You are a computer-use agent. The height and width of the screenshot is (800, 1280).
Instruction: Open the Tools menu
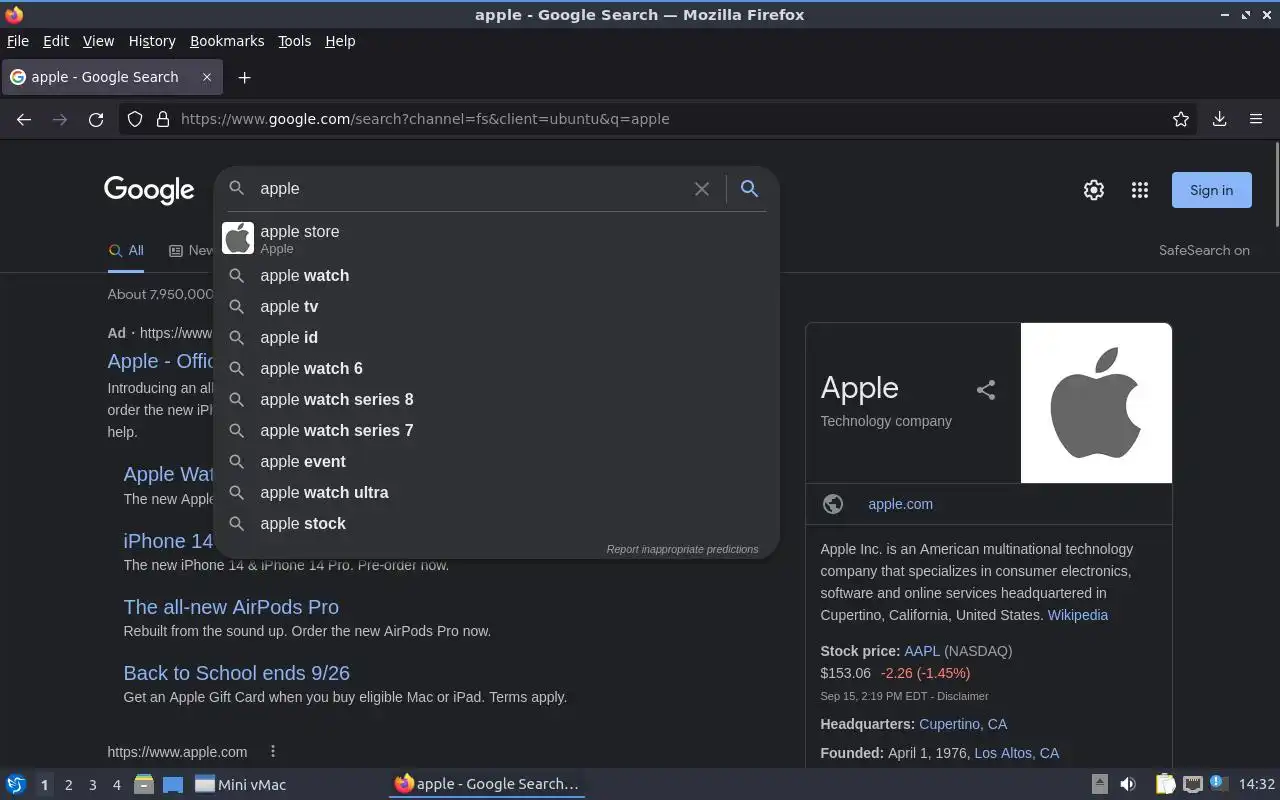295,41
